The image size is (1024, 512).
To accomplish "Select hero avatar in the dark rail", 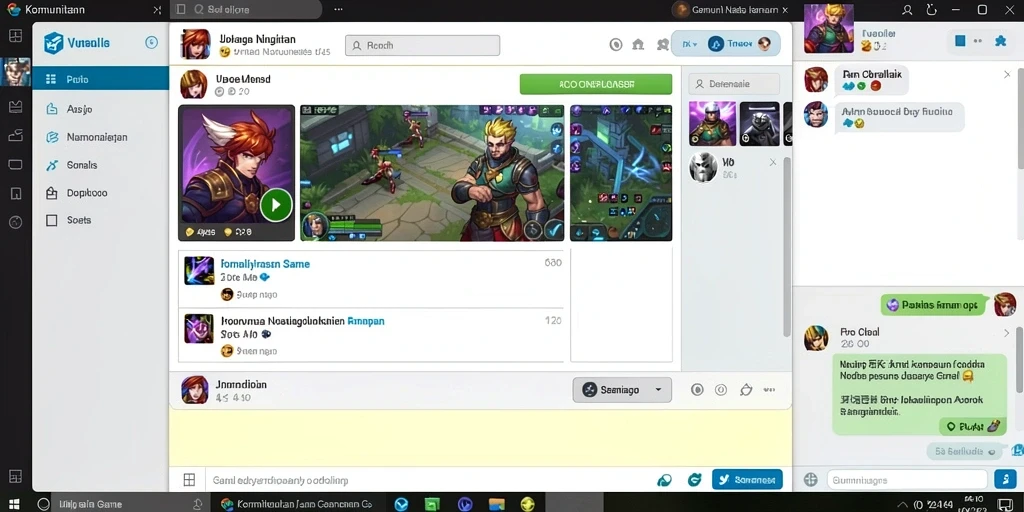I will 16,72.
